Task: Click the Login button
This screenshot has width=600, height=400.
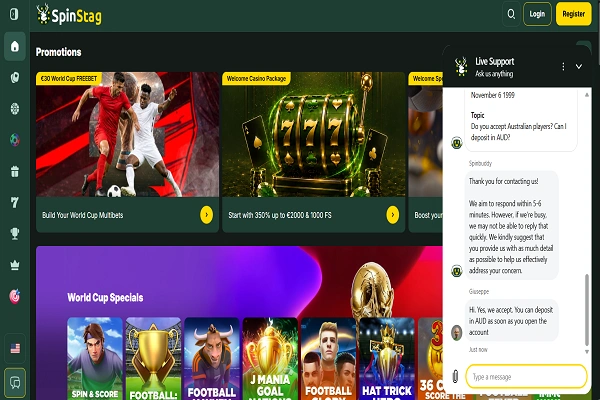Action: 537,14
